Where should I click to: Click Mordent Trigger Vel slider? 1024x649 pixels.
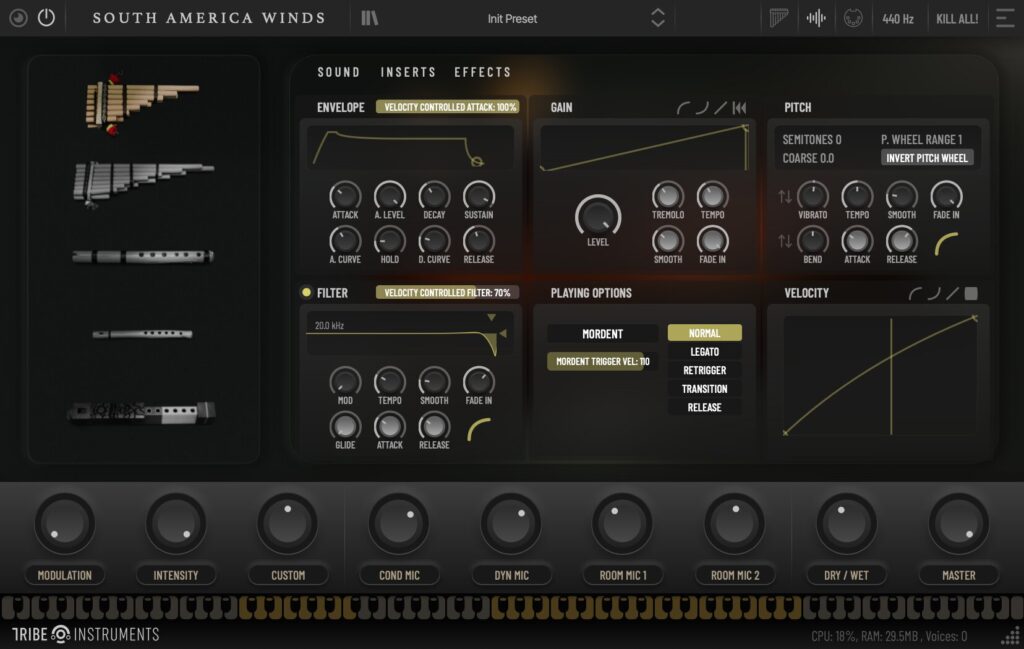pos(602,361)
